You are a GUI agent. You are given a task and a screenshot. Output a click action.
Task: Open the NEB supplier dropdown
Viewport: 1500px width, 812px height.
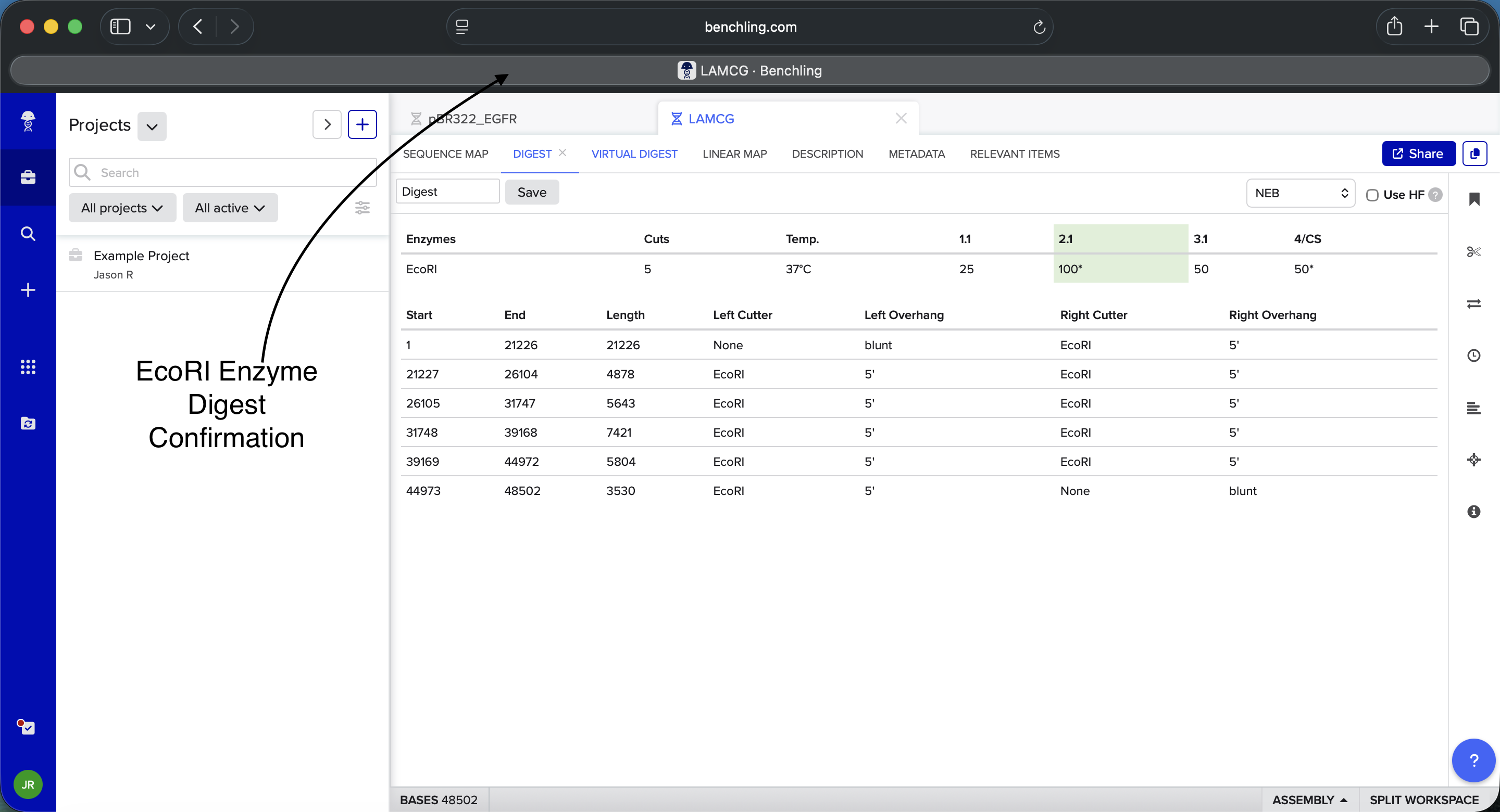point(1301,193)
